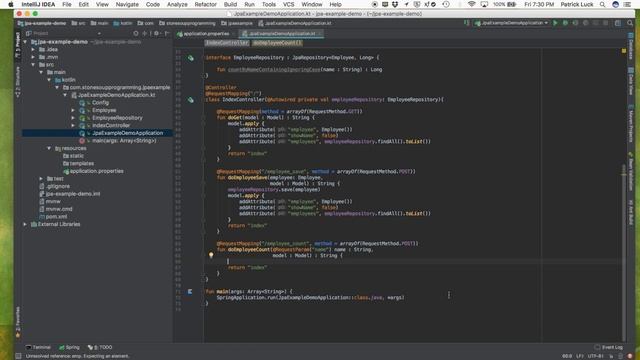Open Maven Projects side tab
The image size is (640, 360).
[x=631, y=124]
